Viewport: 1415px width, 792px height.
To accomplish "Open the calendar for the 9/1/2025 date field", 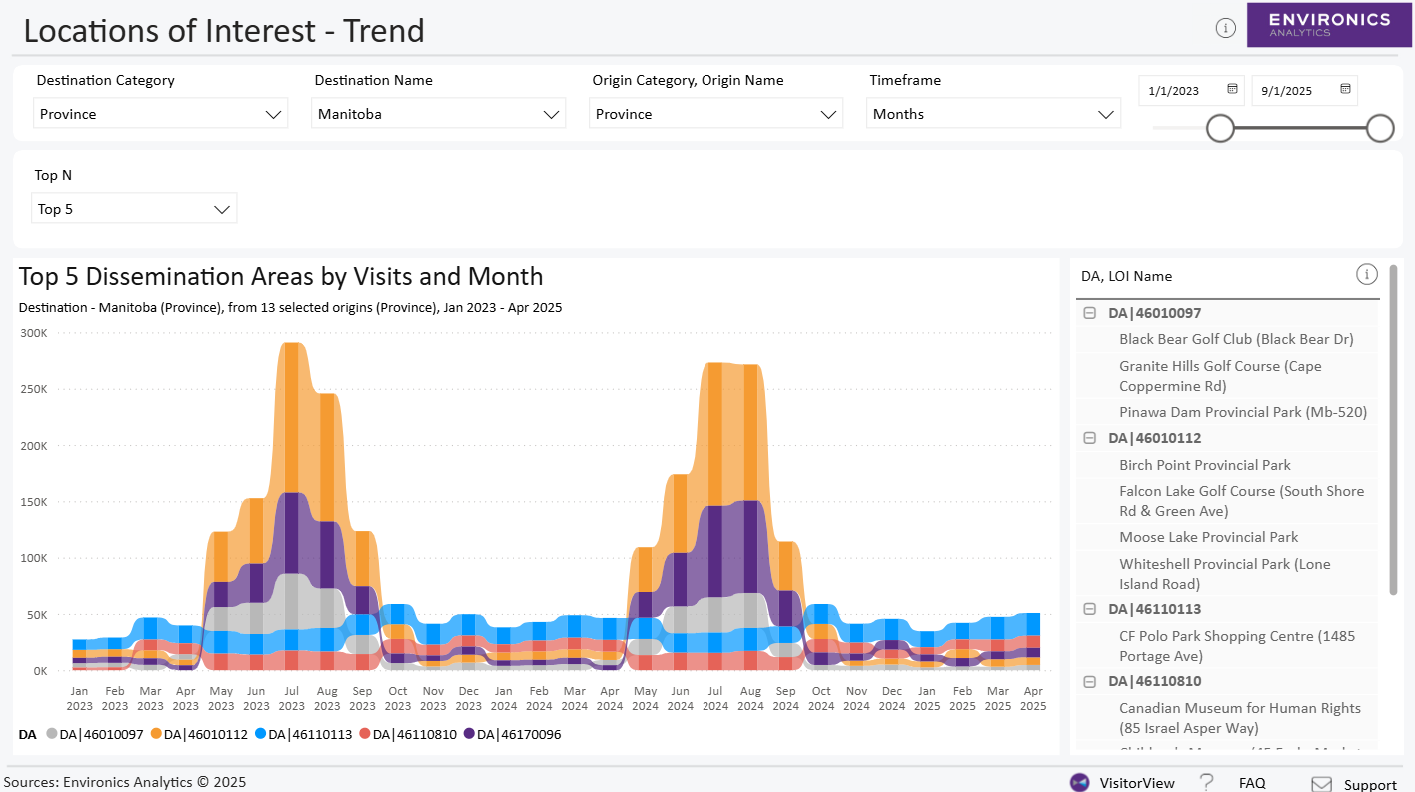I will [x=1345, y=90].
